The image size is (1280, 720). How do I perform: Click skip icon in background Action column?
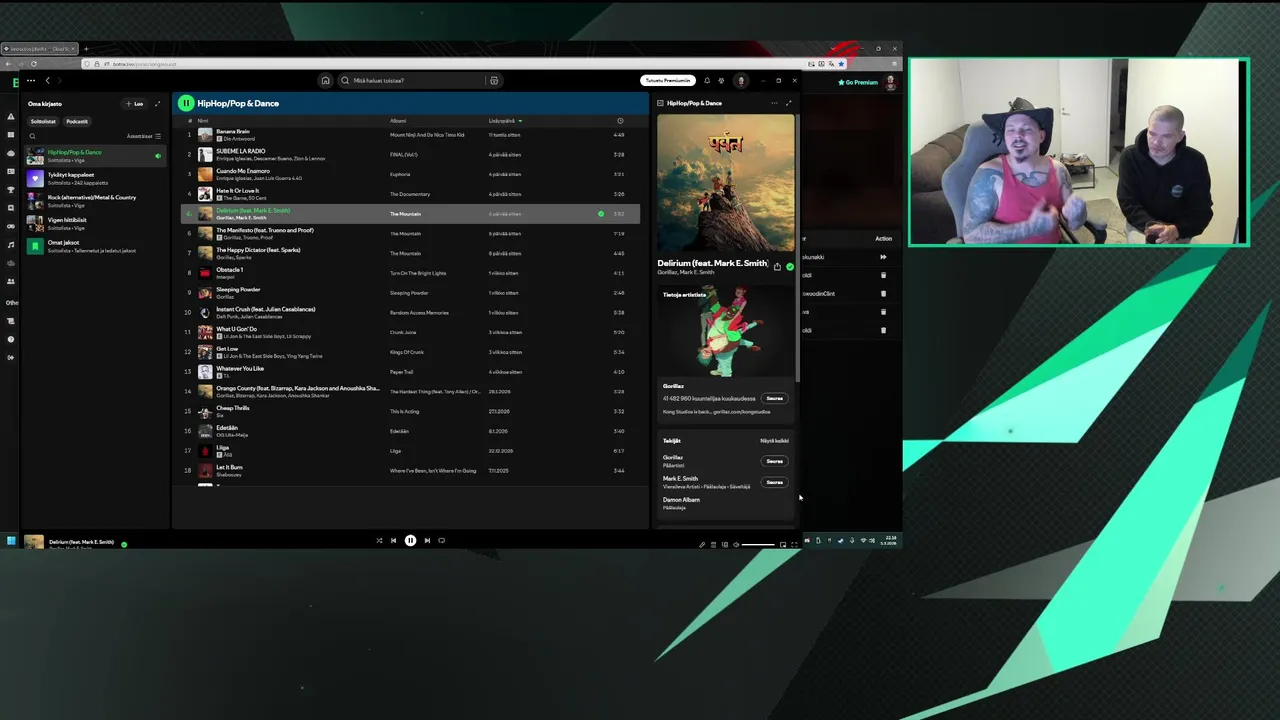pos(883,257)
